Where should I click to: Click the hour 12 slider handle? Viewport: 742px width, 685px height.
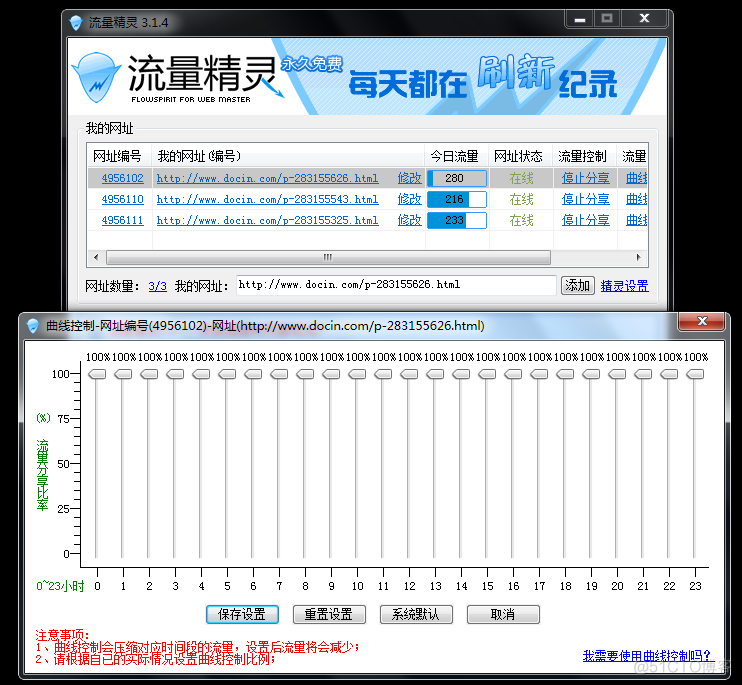tap(409, 374)
